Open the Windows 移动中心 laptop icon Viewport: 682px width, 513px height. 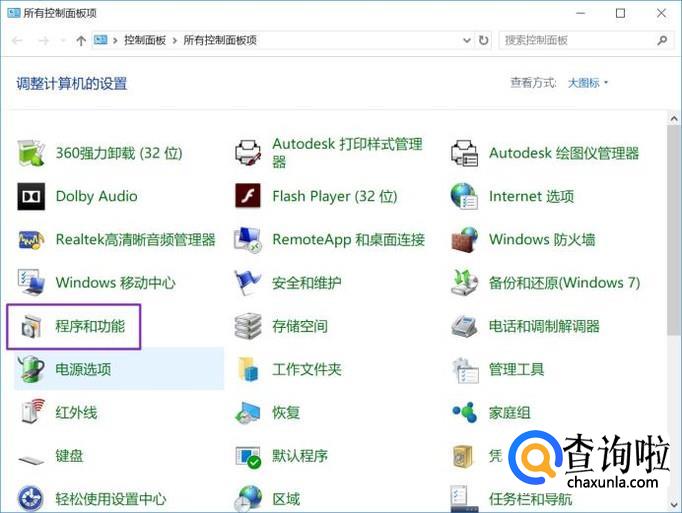(31, 283)
